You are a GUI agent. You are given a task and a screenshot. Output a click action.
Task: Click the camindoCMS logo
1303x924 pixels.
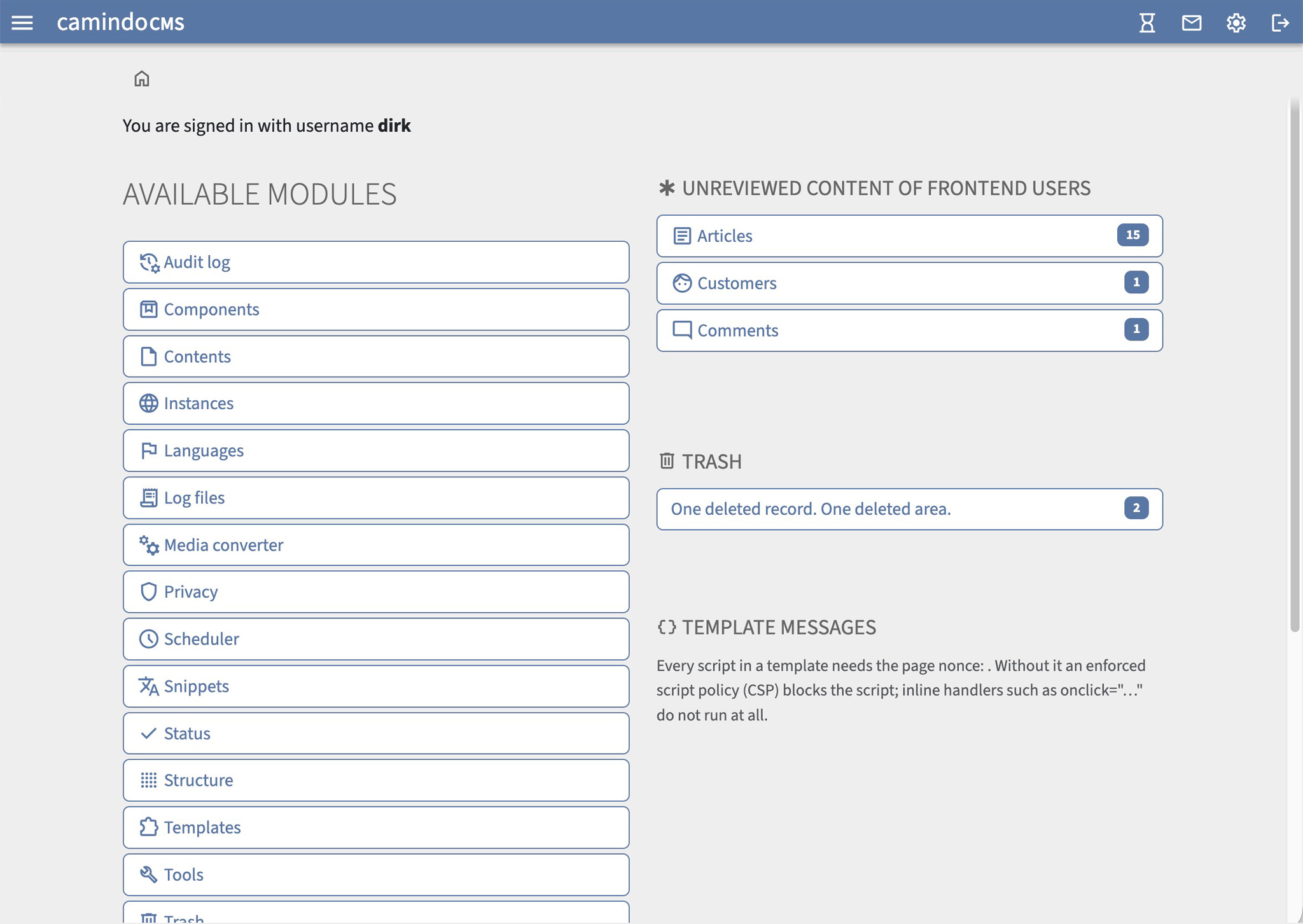(x=120, y=22)
